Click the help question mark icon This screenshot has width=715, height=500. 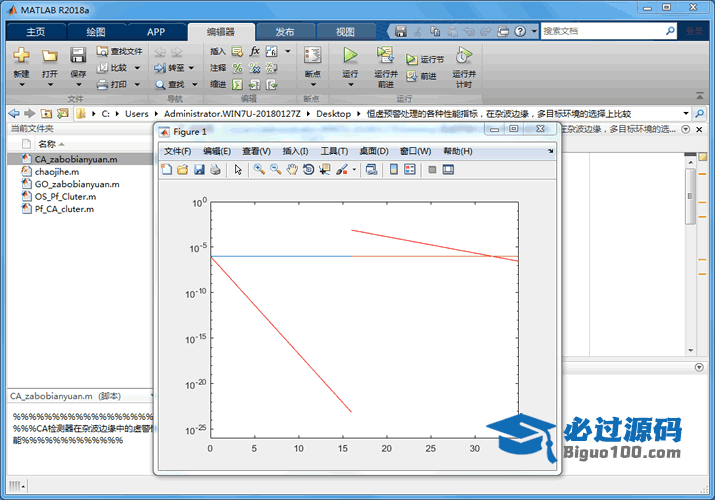(520, 31)
